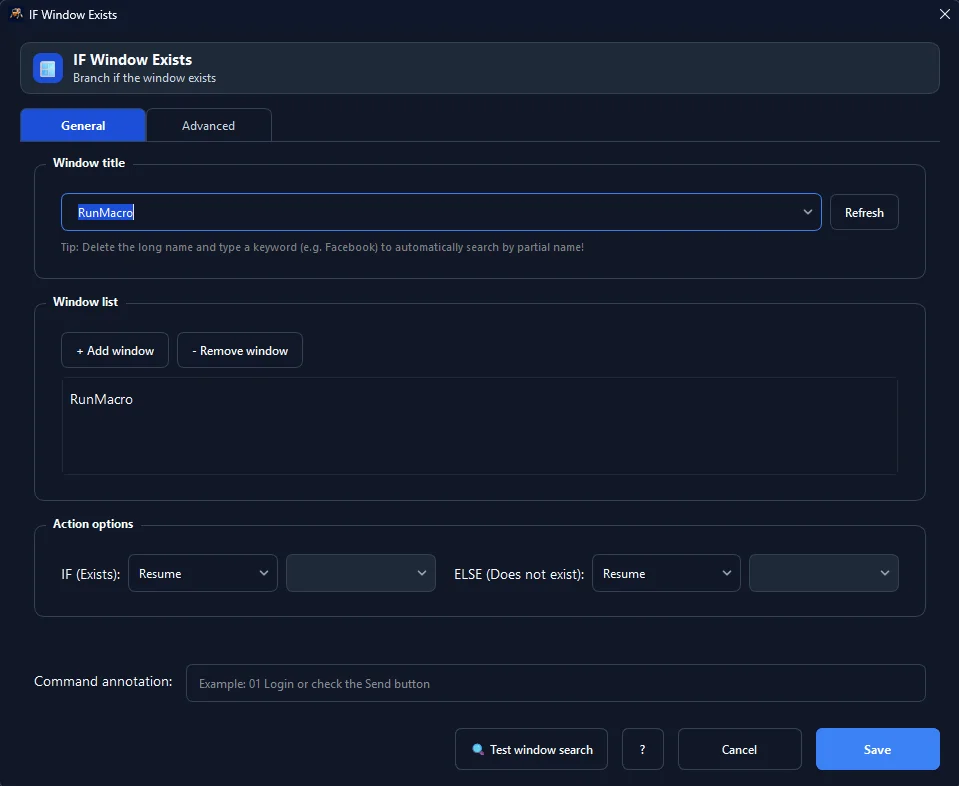Focus the Command annotation input field
The height and width of the screenshot is (786, 959).
[555, 683]
